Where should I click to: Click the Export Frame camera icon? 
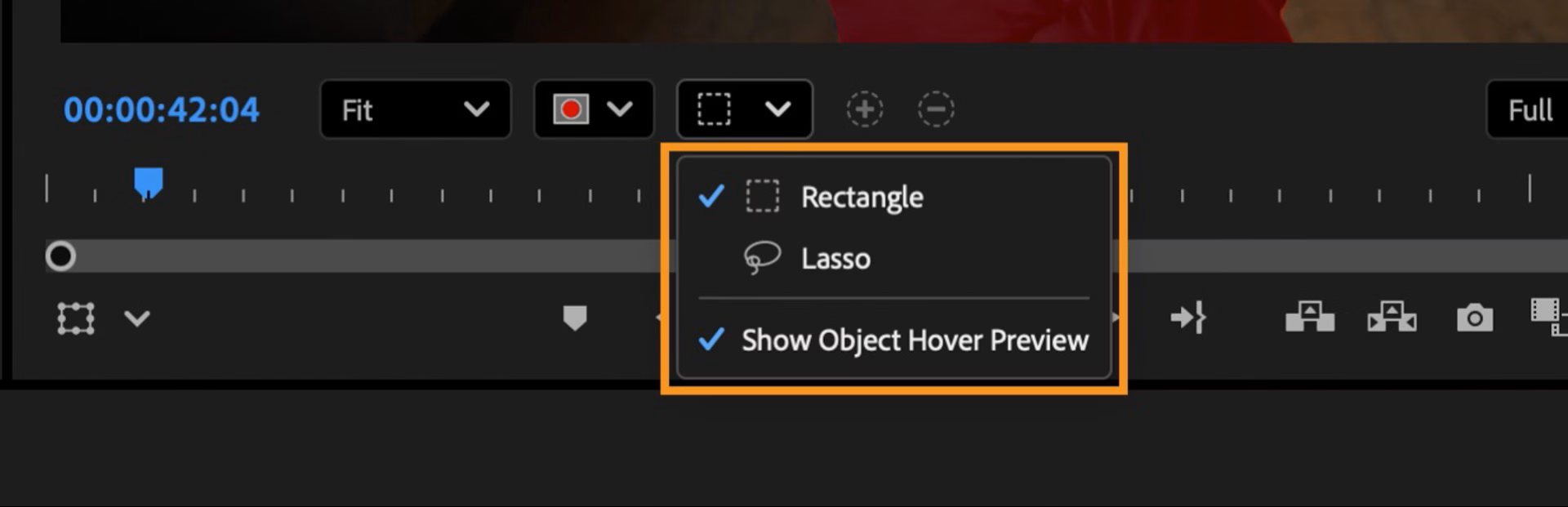(1474, 318)
